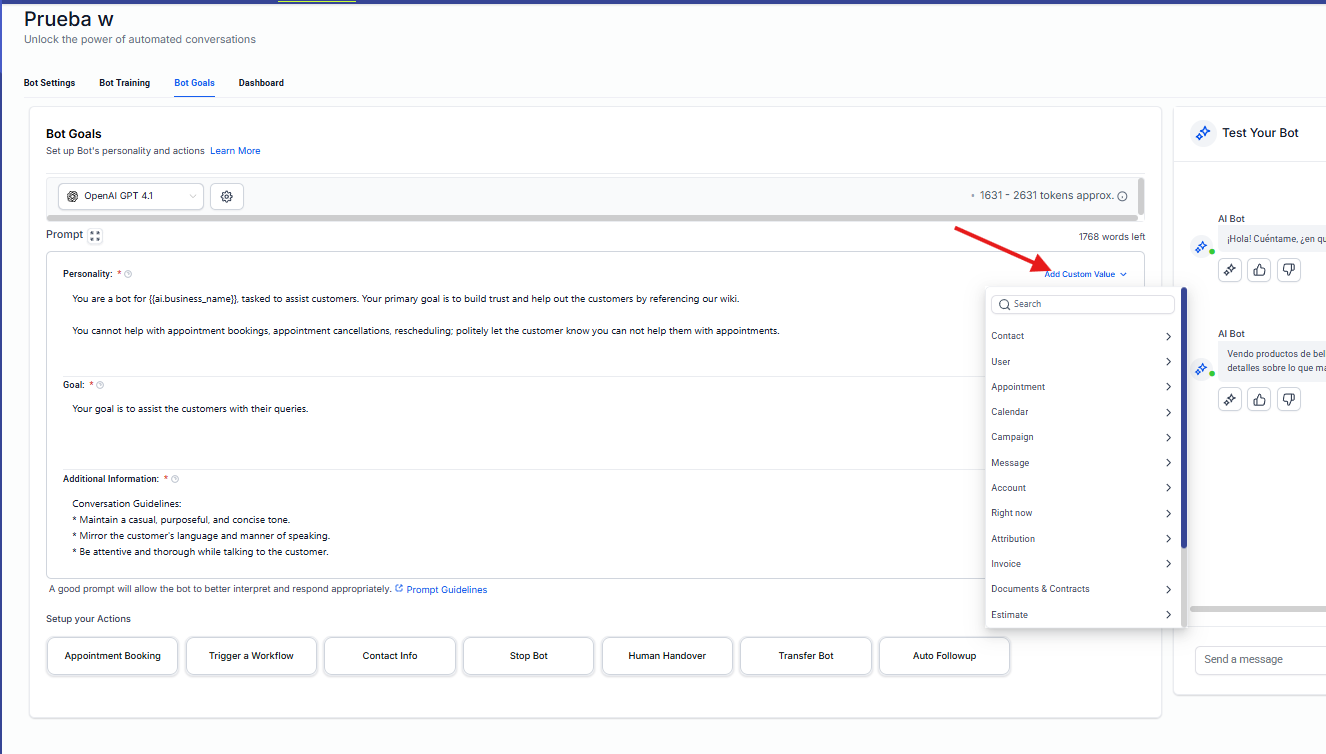Screen dimensions: 1326x754
Task: Click the info icon beside the token estimate
Action: point(1122,197)
